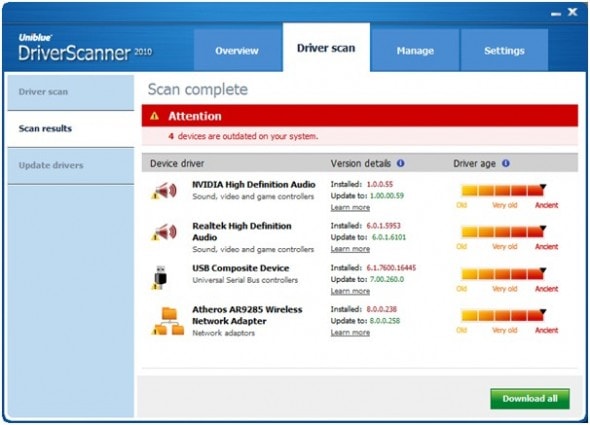Click the Atheros network adapter icon
This screenshot has height=425, width=590.
click(x=168, y=321)
